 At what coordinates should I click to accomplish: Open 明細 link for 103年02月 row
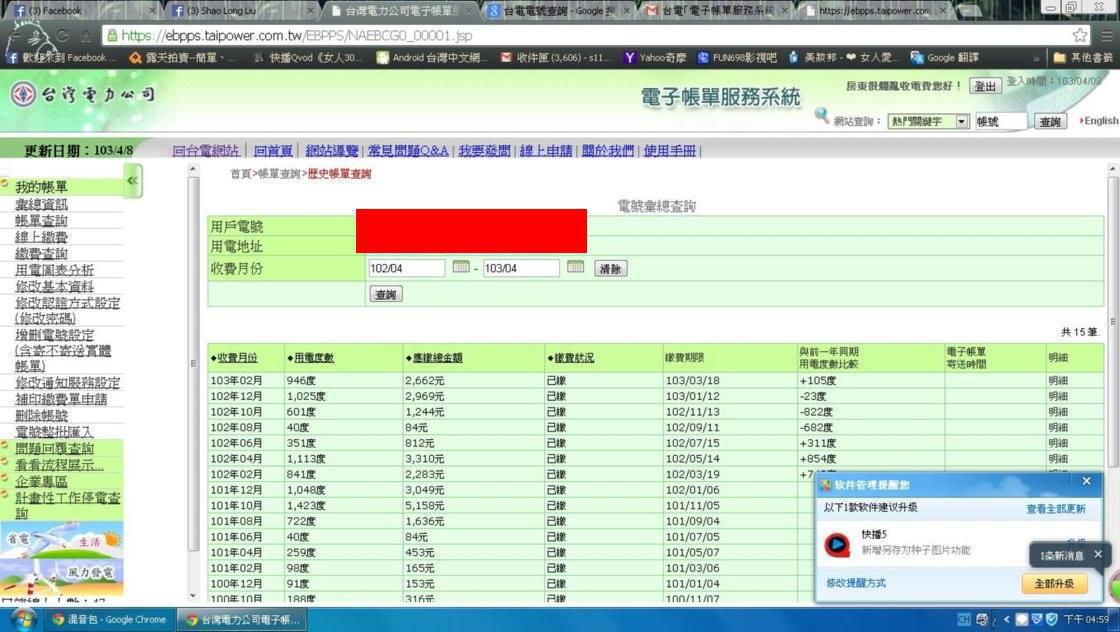1058,380
